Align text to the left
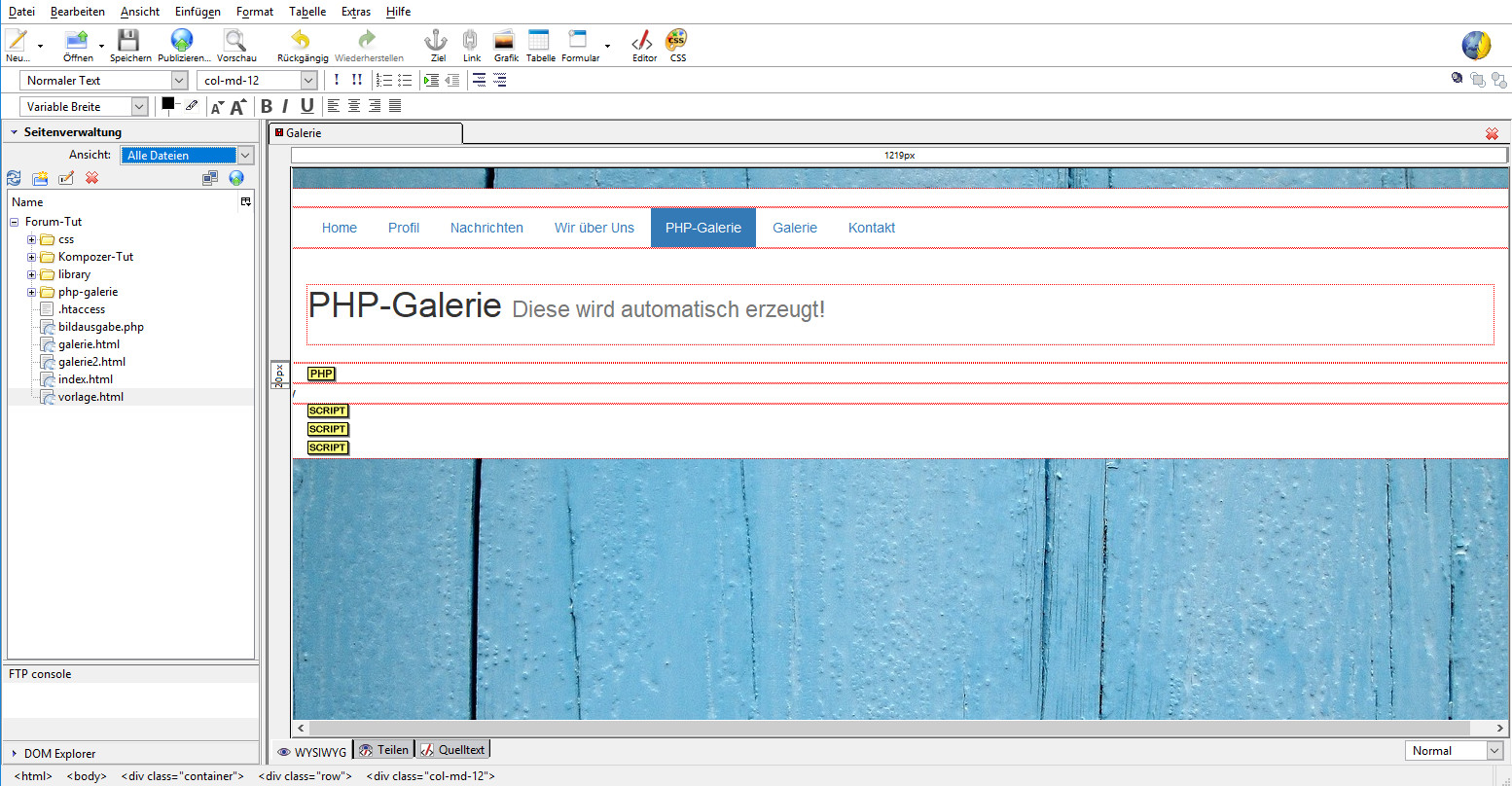Screen dimensions: 1512x786 tap(334, 106)
